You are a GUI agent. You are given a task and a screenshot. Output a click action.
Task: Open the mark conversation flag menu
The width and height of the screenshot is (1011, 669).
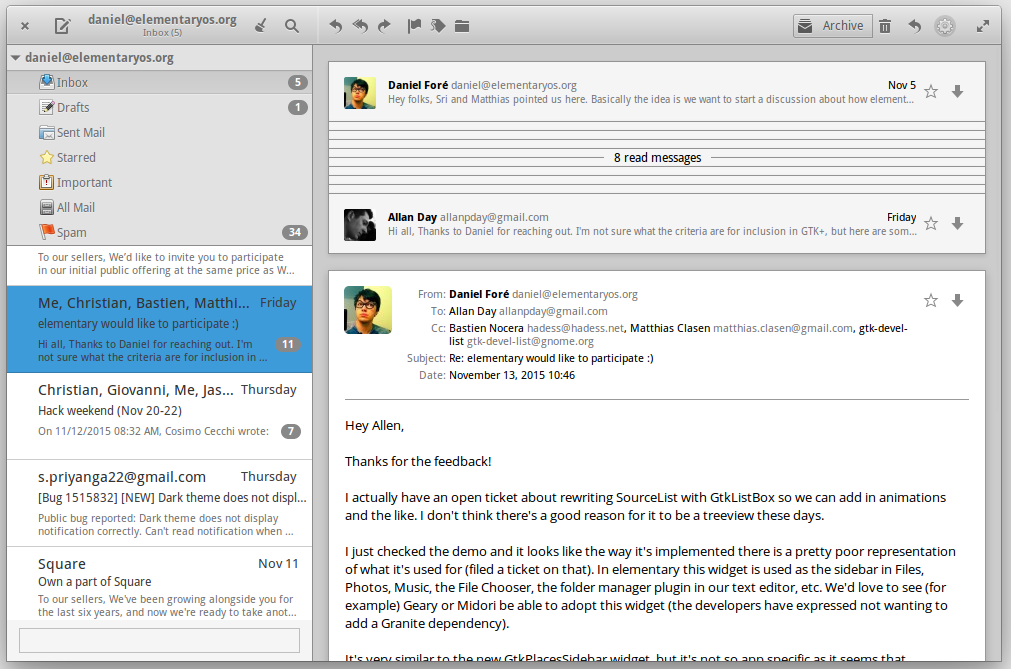[414, 26]
